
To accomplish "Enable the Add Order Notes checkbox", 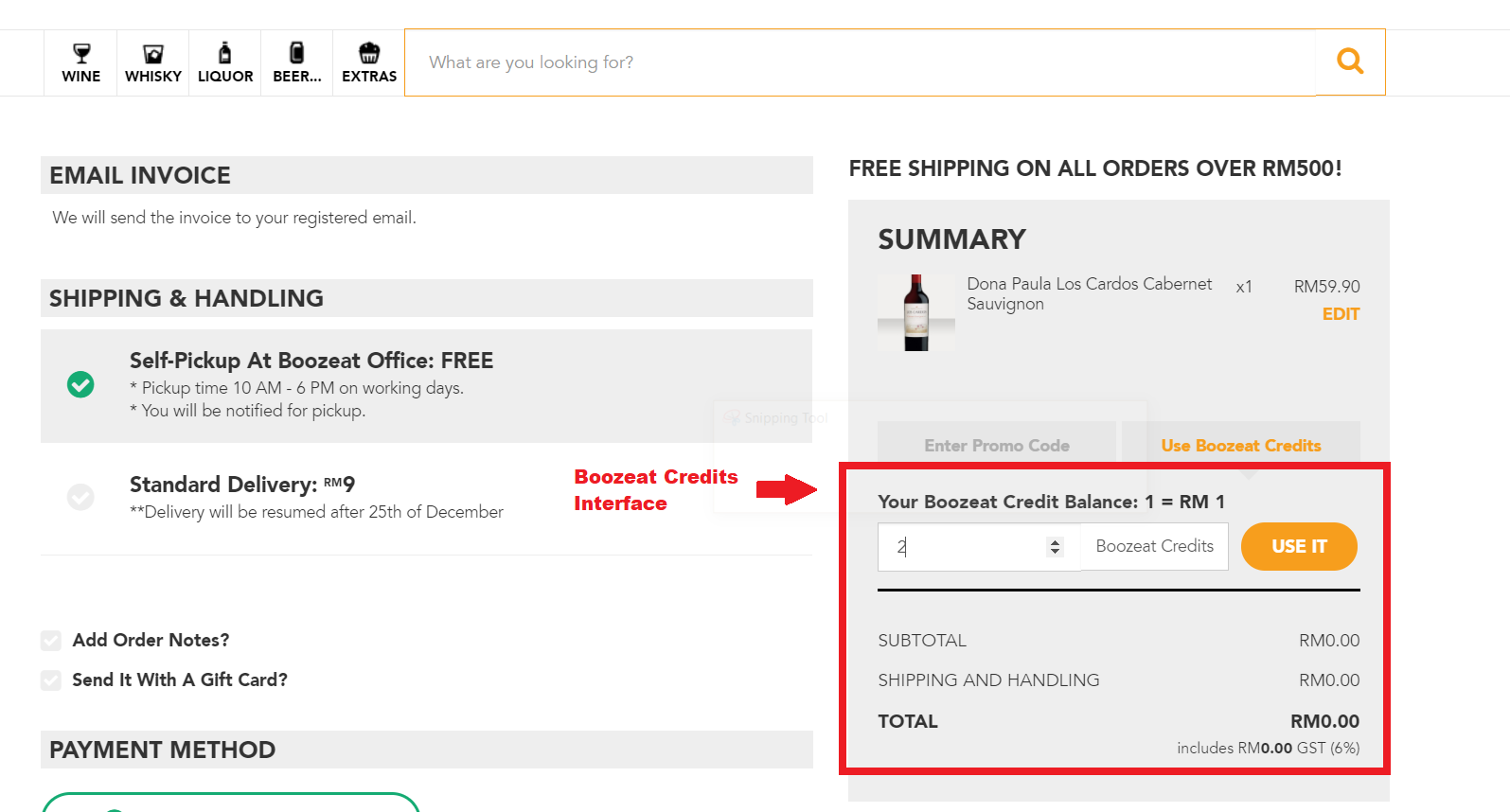I will 51,641.
